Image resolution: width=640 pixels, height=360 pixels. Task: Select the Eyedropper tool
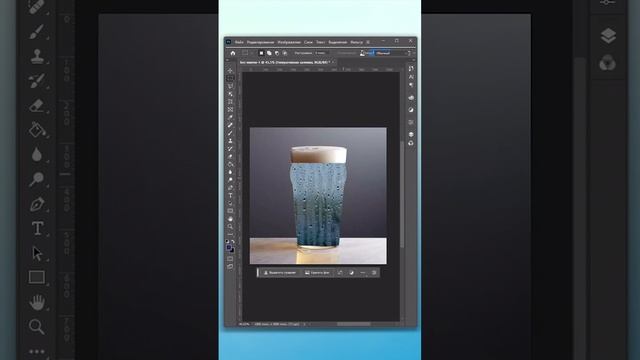click(230, 117)
